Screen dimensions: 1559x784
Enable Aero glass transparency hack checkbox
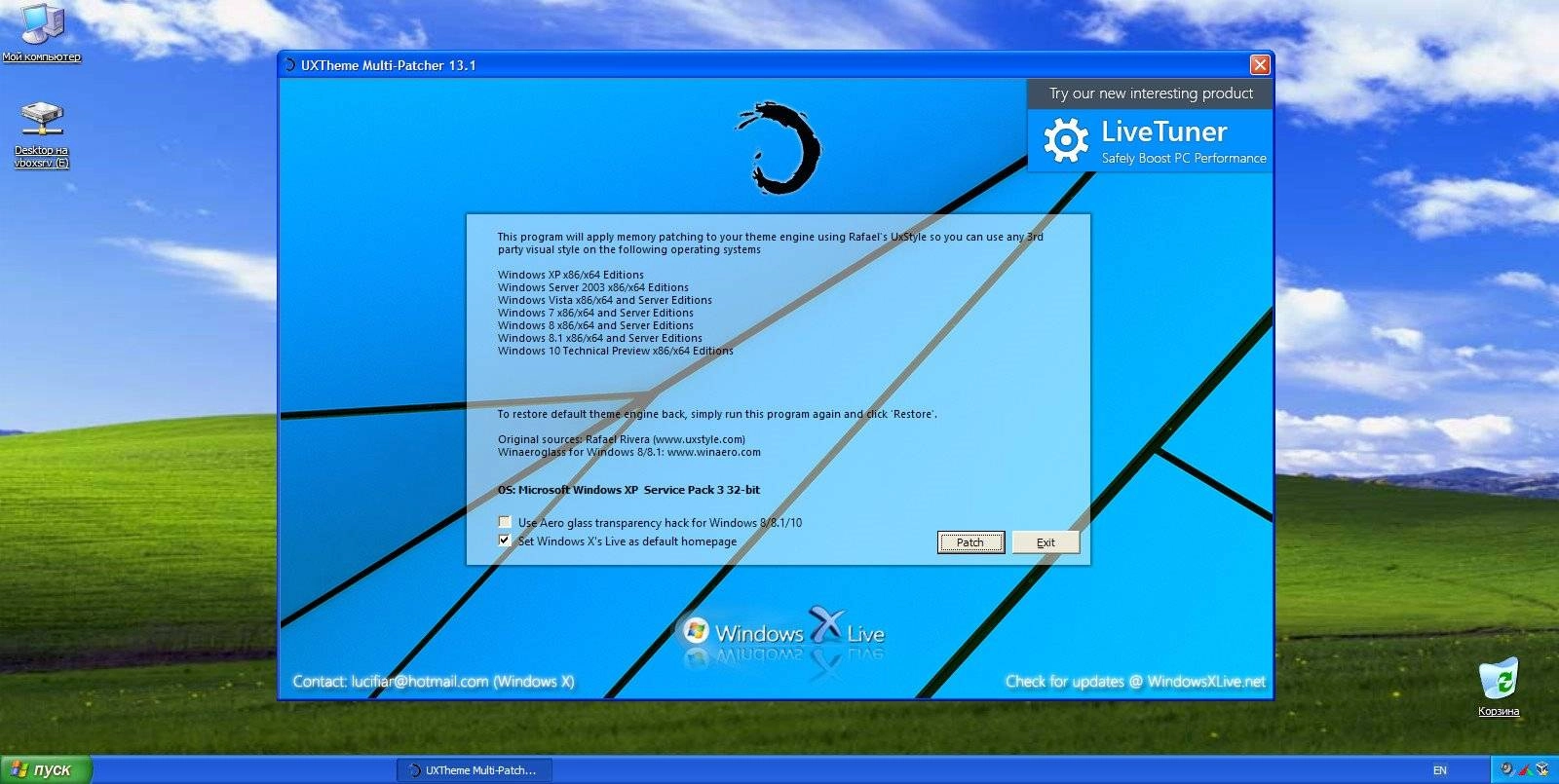[505, 522]
